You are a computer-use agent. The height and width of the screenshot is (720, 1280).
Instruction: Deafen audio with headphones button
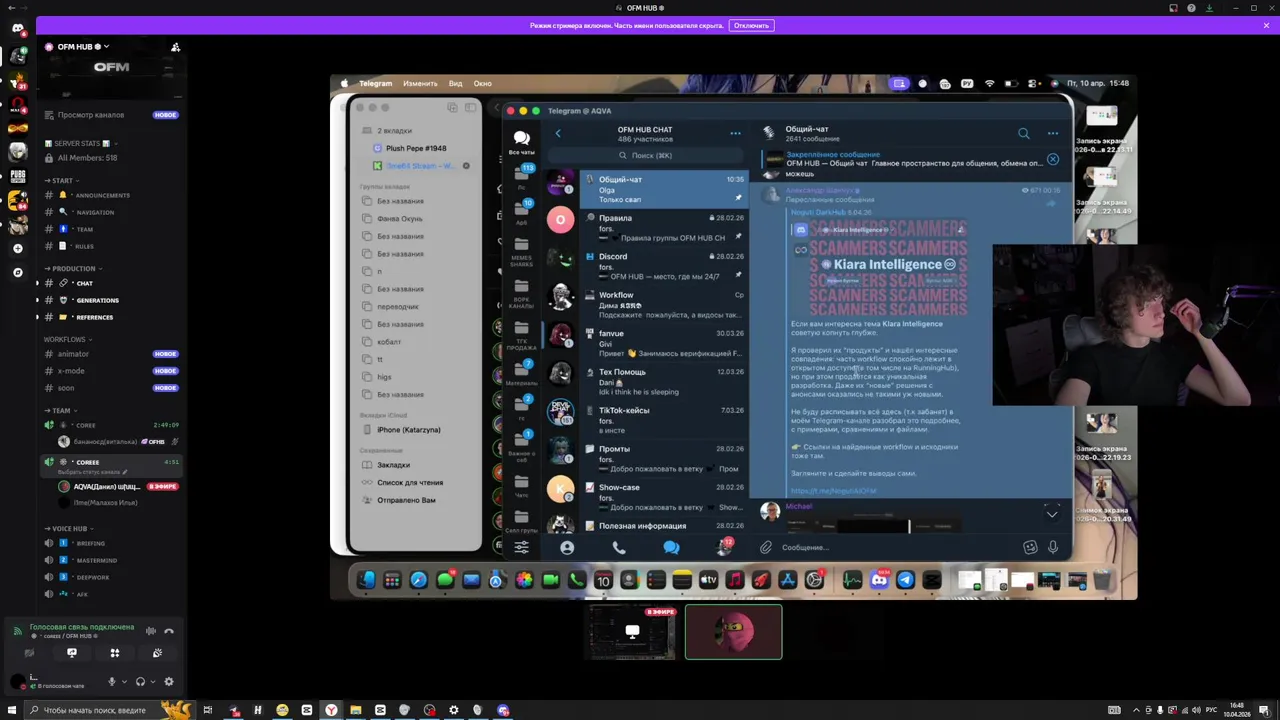coord(140,682)
